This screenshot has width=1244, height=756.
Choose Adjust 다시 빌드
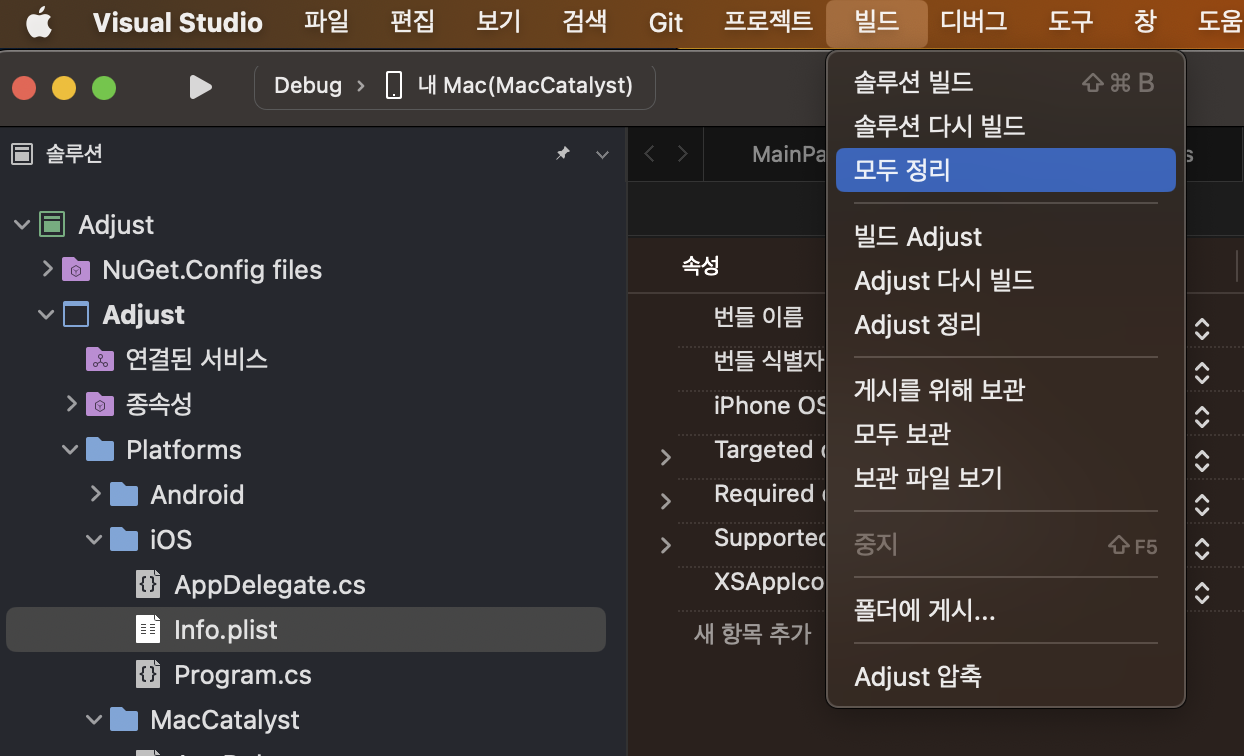pyautogui.click(x=1005, y=281)
